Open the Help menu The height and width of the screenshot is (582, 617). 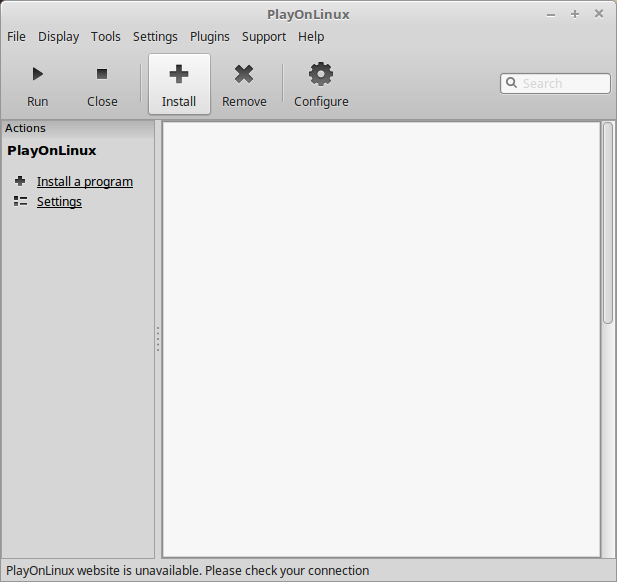pos(311,37)
